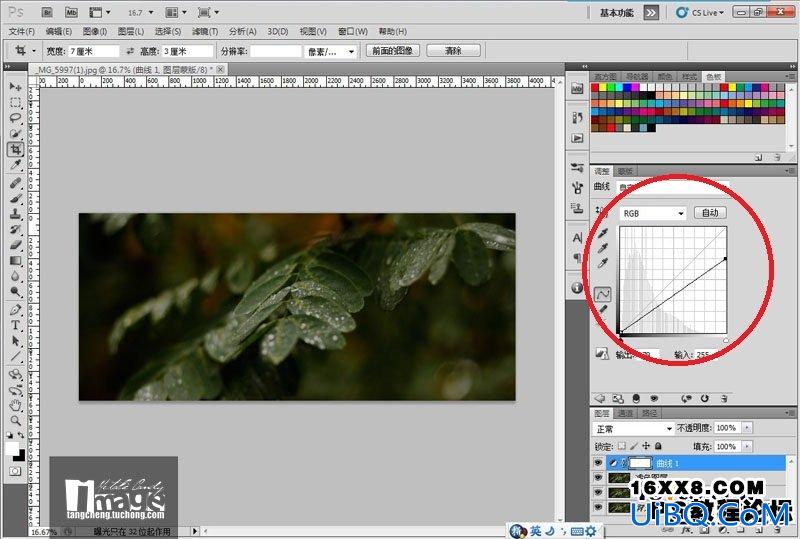Open the 不透明度 opacity slider arrow

click(x=747, y=428)
